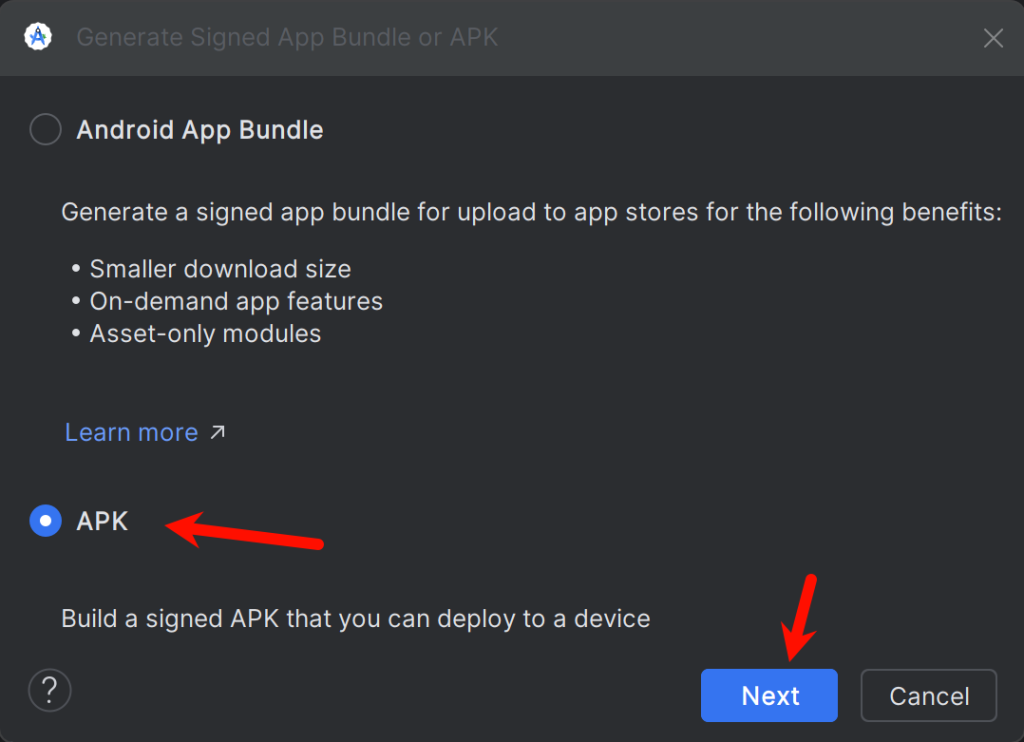Close the Generate Signed dialog
Image resolution: width=1024 pixels, height=742 pixels.
[x=993, y=39]
